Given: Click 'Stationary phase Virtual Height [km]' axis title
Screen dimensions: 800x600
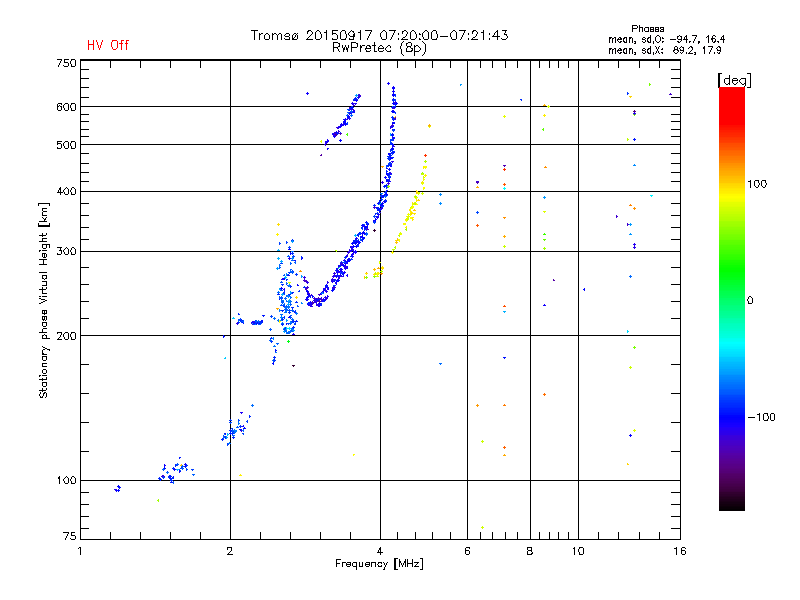Looking at the screenshot, I should [x=44, y=301].
